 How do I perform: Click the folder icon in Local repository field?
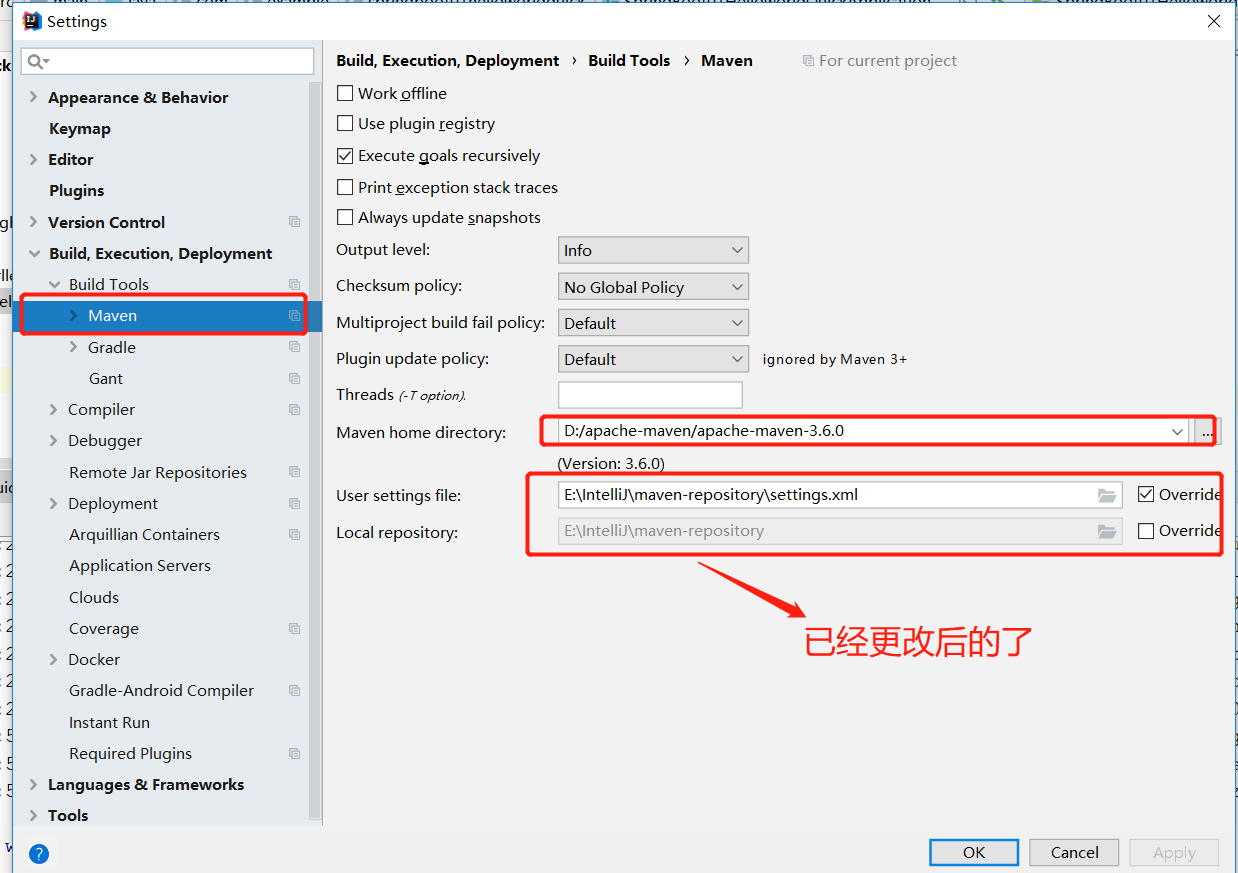pyautogui.click(x=1106, y=532)
